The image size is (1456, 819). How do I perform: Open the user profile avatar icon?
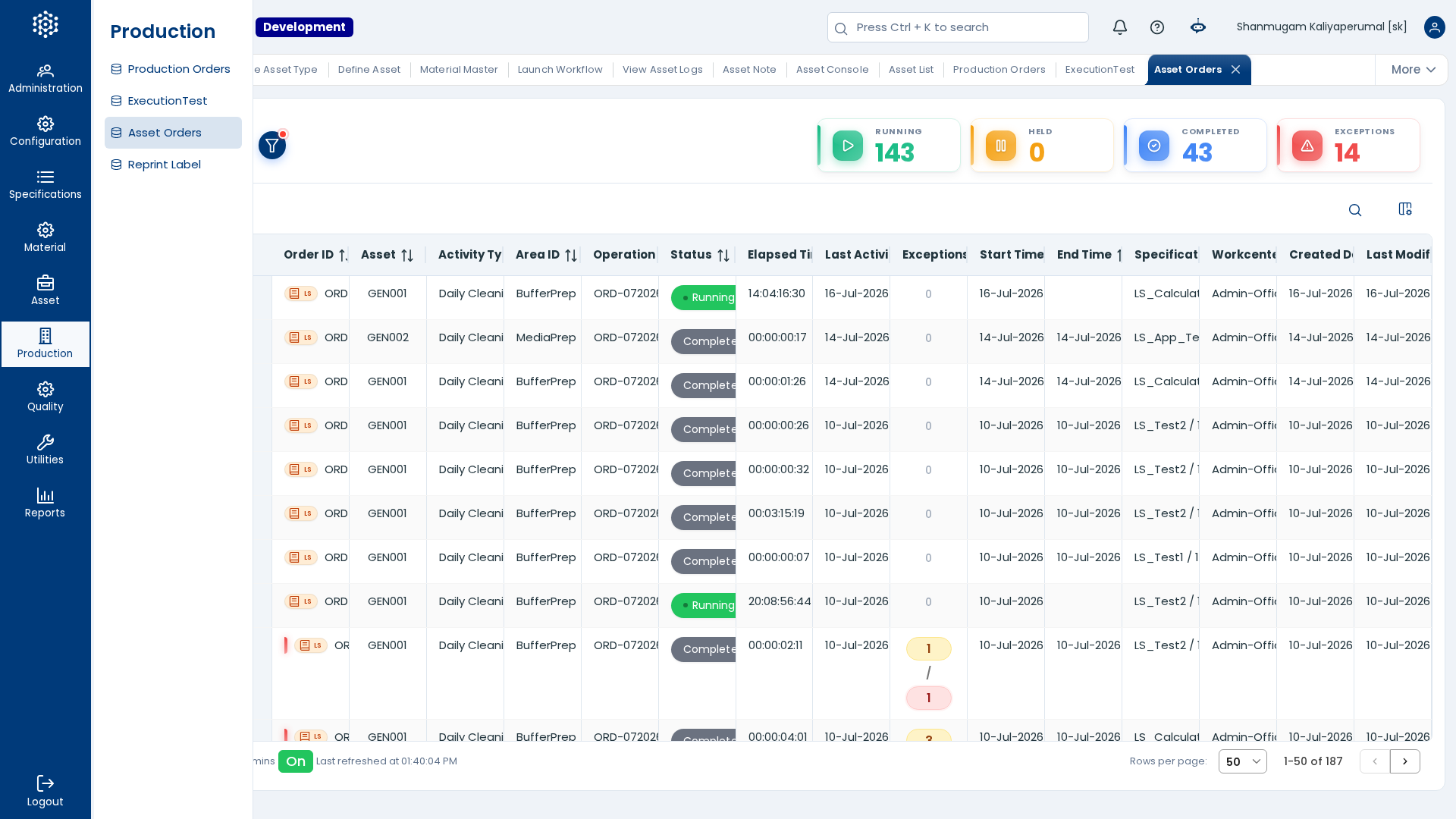coord(1434,27)
